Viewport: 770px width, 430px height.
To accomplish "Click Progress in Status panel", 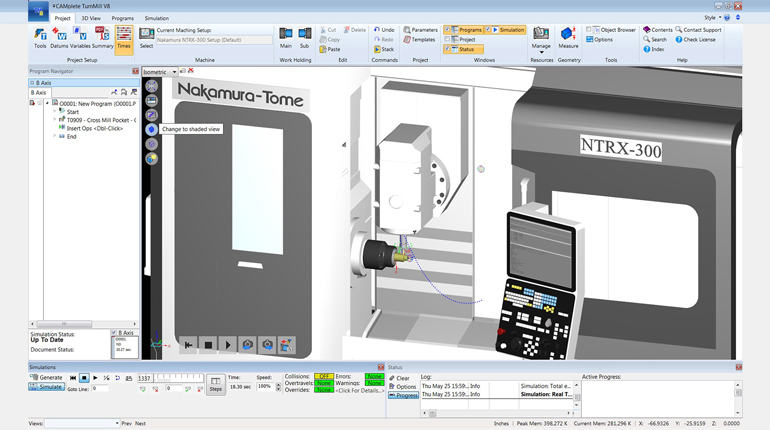I will pyautogui.click(x=403, y=395).
